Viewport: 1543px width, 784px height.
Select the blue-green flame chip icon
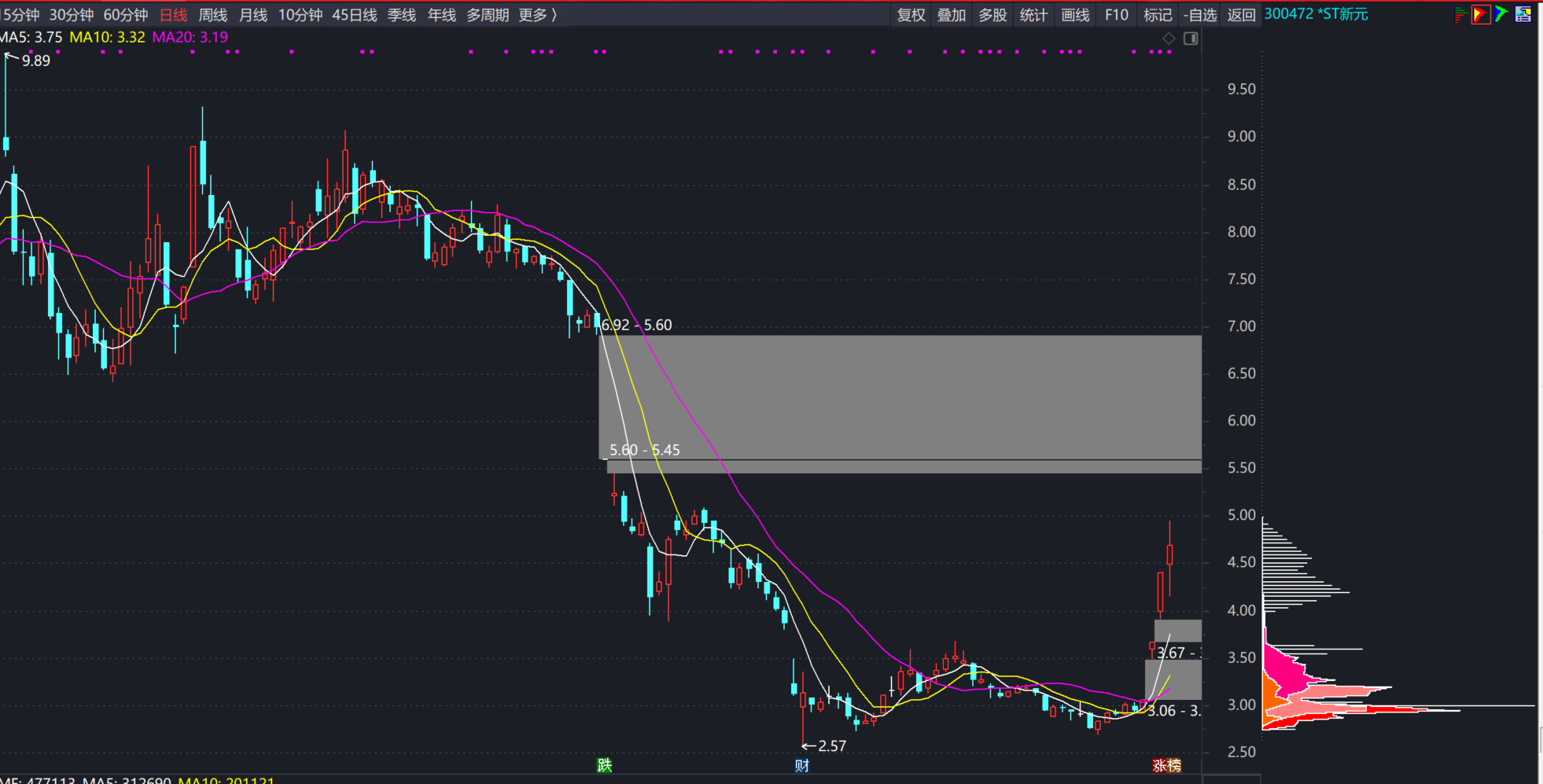click(1501, 14)
